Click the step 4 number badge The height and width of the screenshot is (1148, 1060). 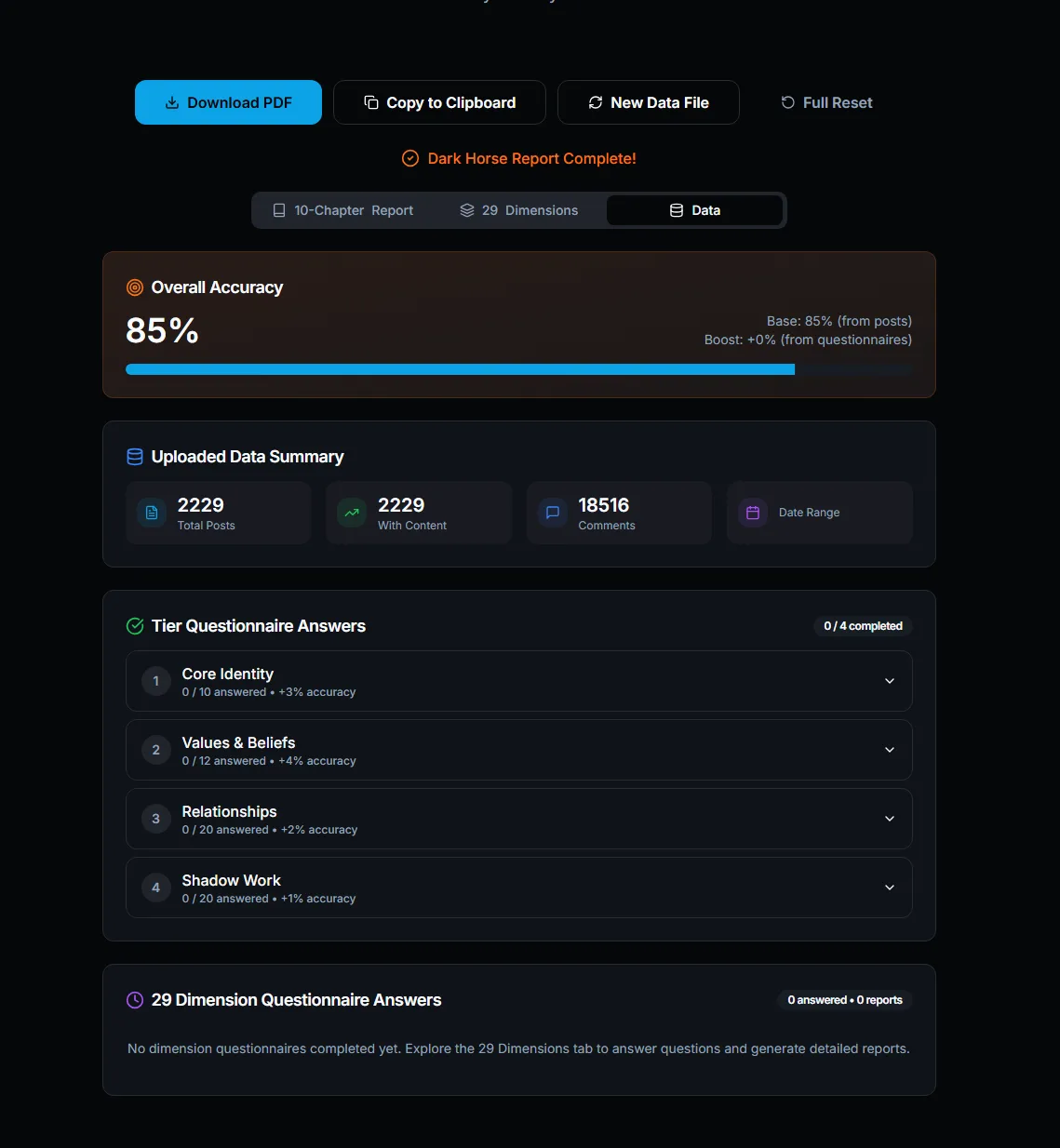point(156,888)
